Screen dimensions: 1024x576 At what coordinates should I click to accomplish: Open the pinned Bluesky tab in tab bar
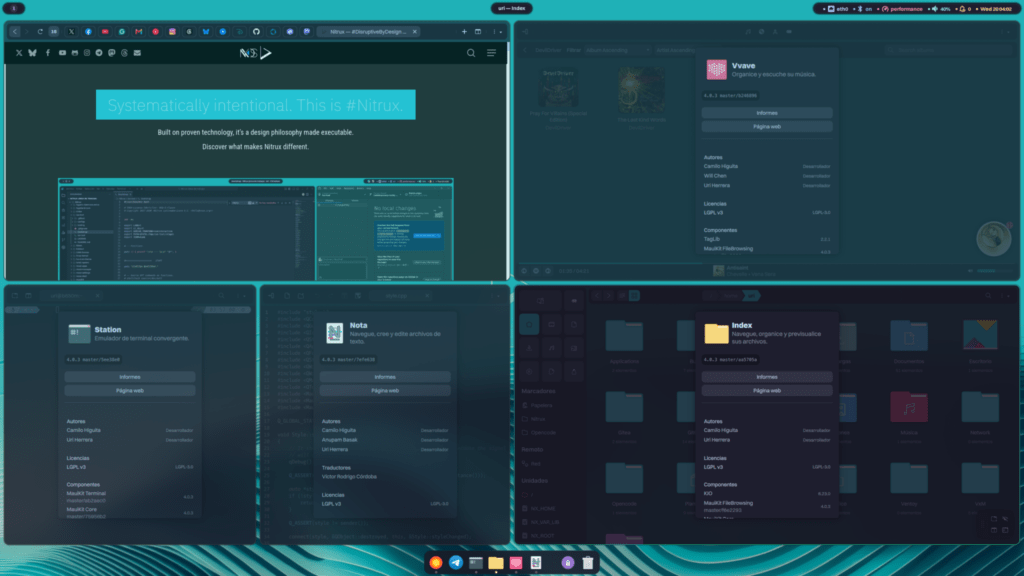pyautogui.click(x=206, y=31)
